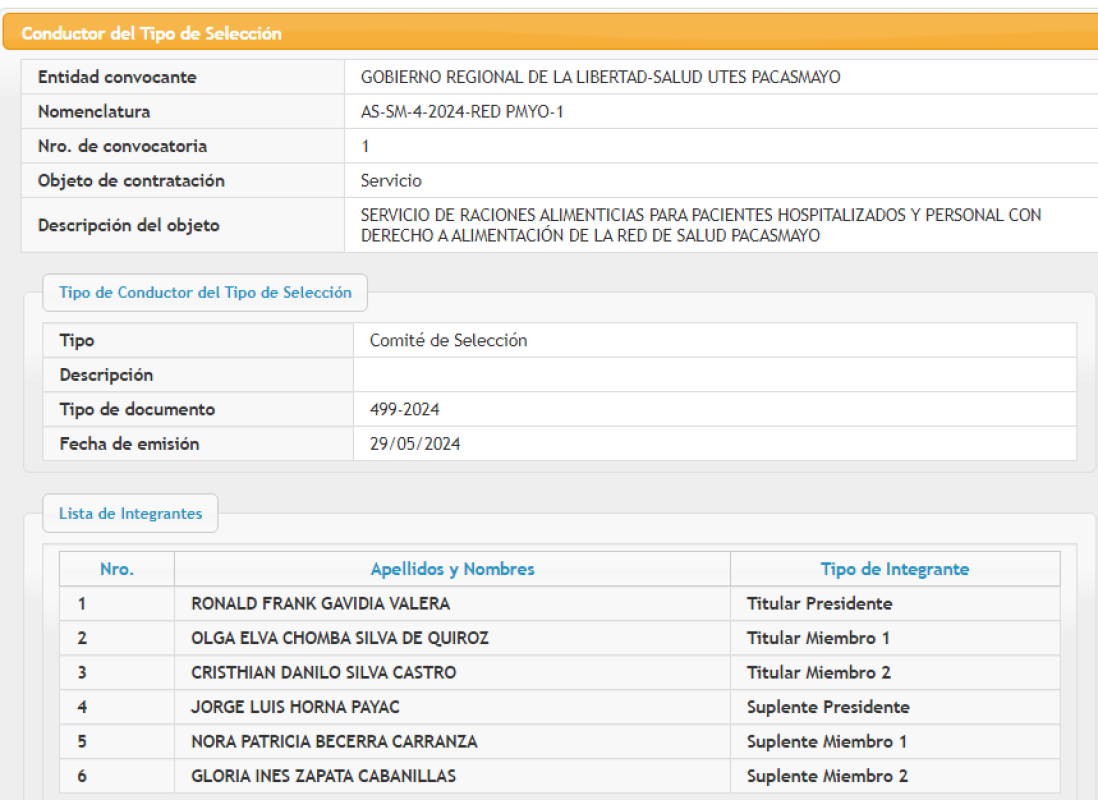The height and width of the screenshot is (800, 1098).
Task: Select member 'JORGE LUIS HORNA PAYAC'
Action: point(296,707)
